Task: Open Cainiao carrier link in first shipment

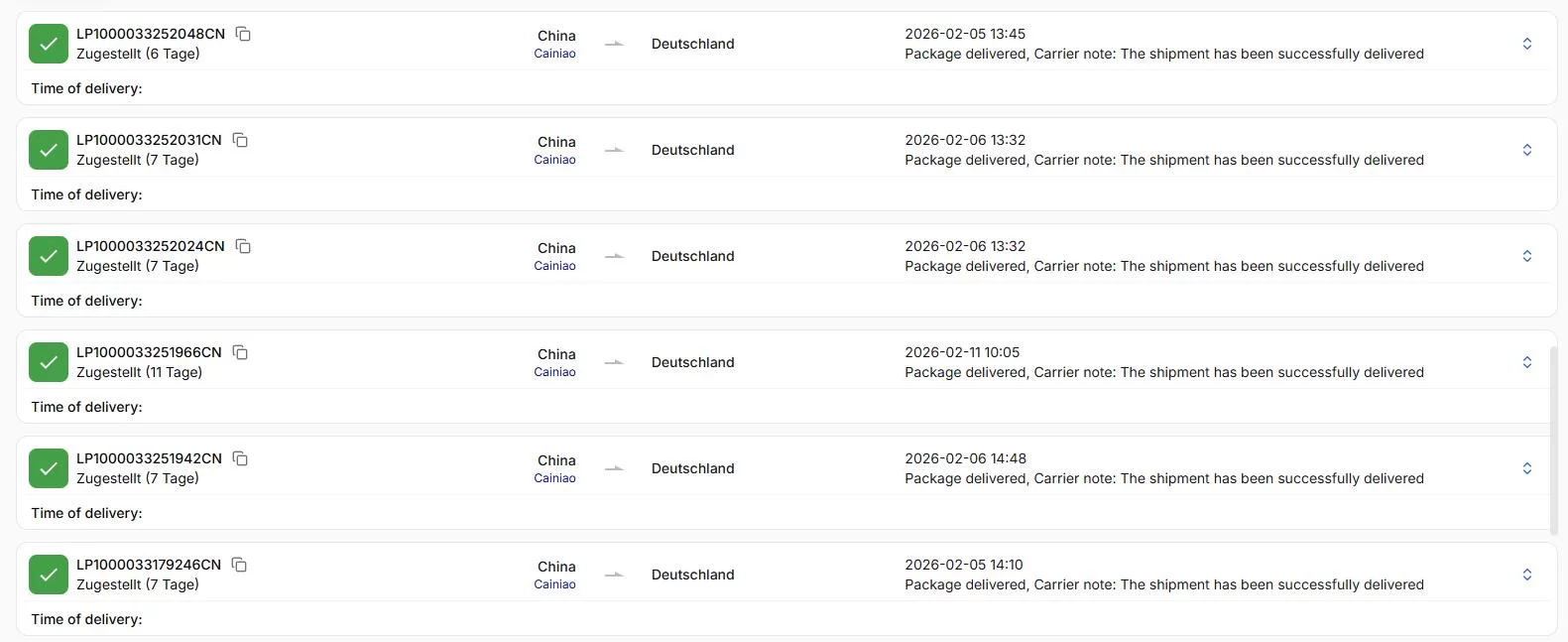Action: pos(554,54)
